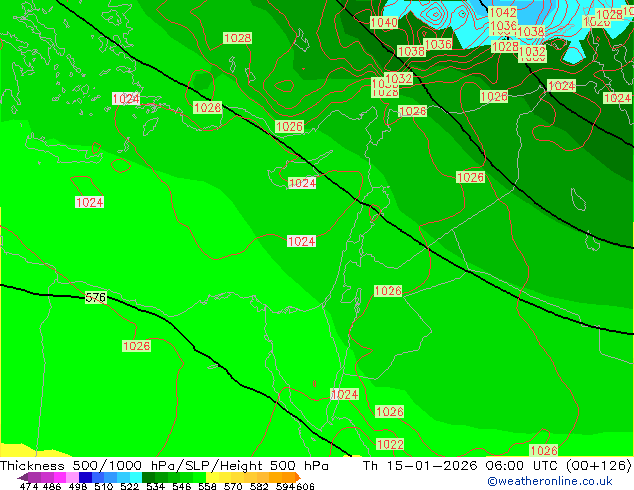
Task: Click legend value 510
Action: pos(103,486)
